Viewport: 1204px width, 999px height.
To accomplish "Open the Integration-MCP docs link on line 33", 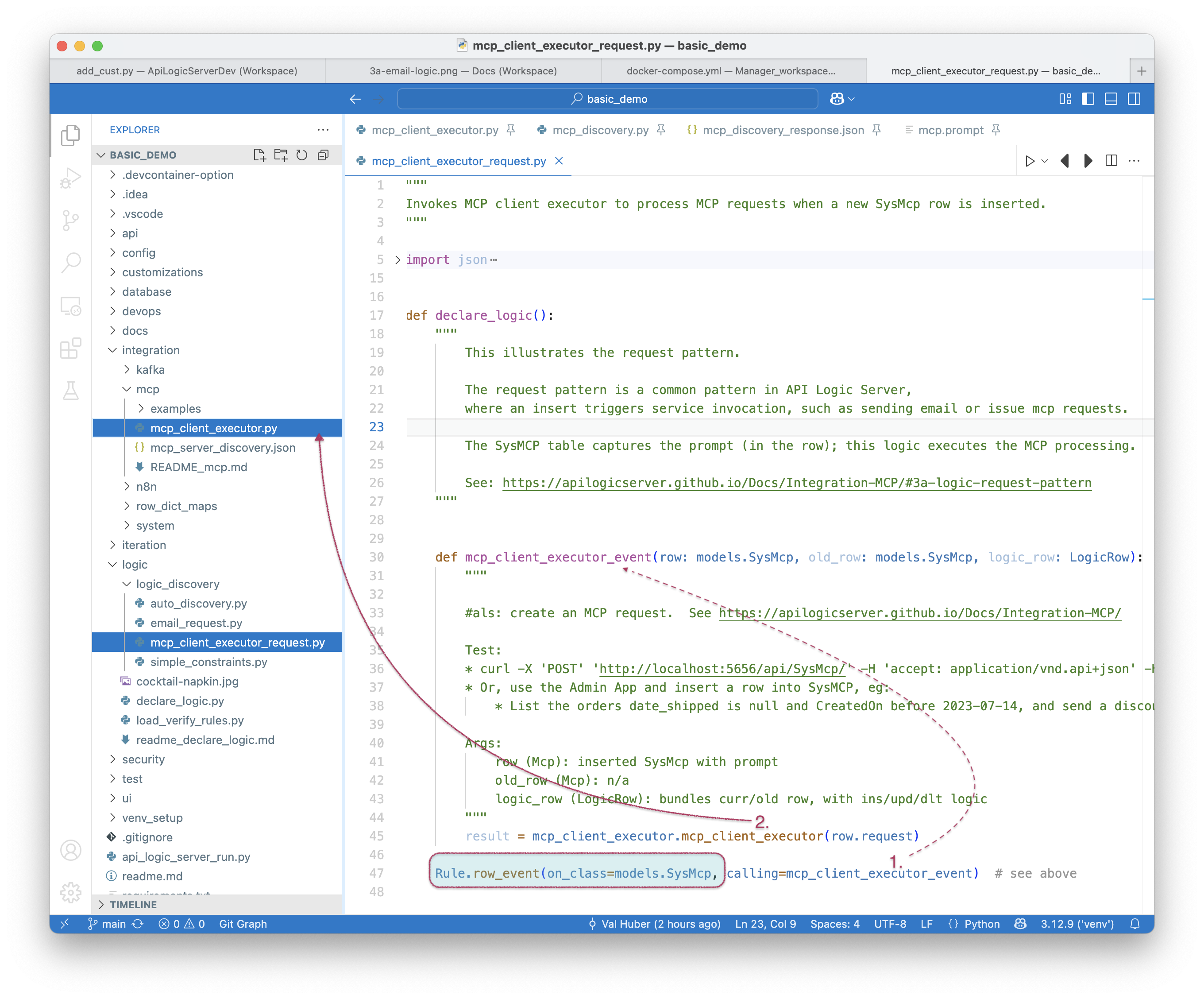I will (920, 613).
